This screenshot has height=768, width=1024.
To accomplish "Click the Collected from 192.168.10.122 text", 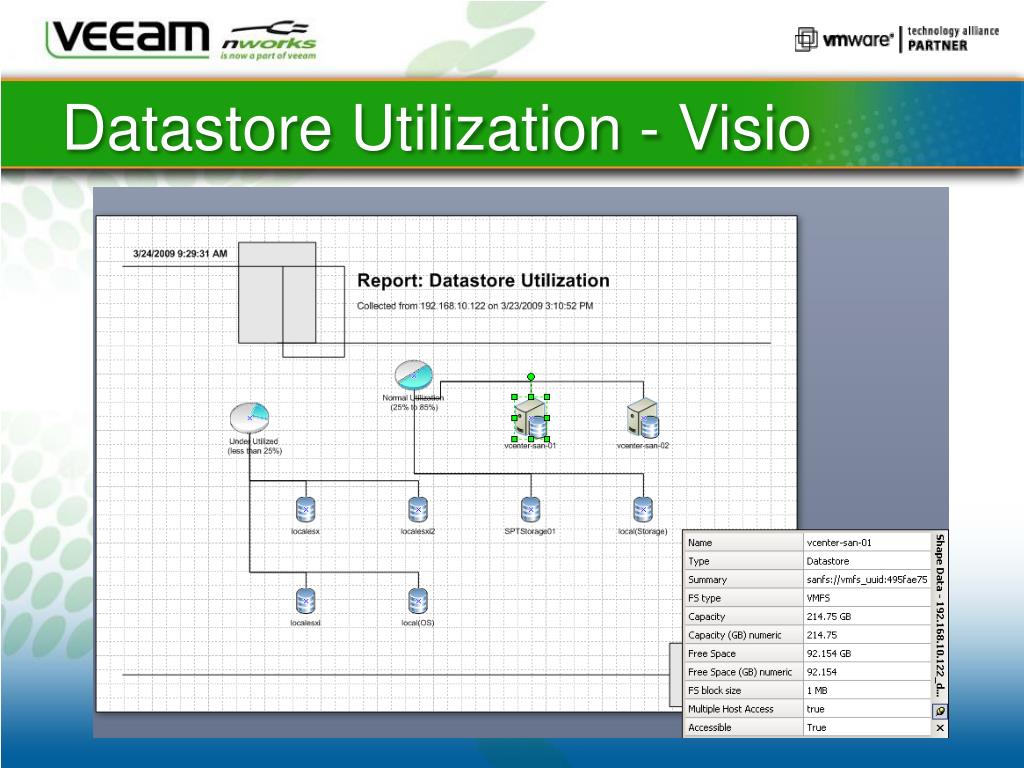I will (x=475, y=306).
